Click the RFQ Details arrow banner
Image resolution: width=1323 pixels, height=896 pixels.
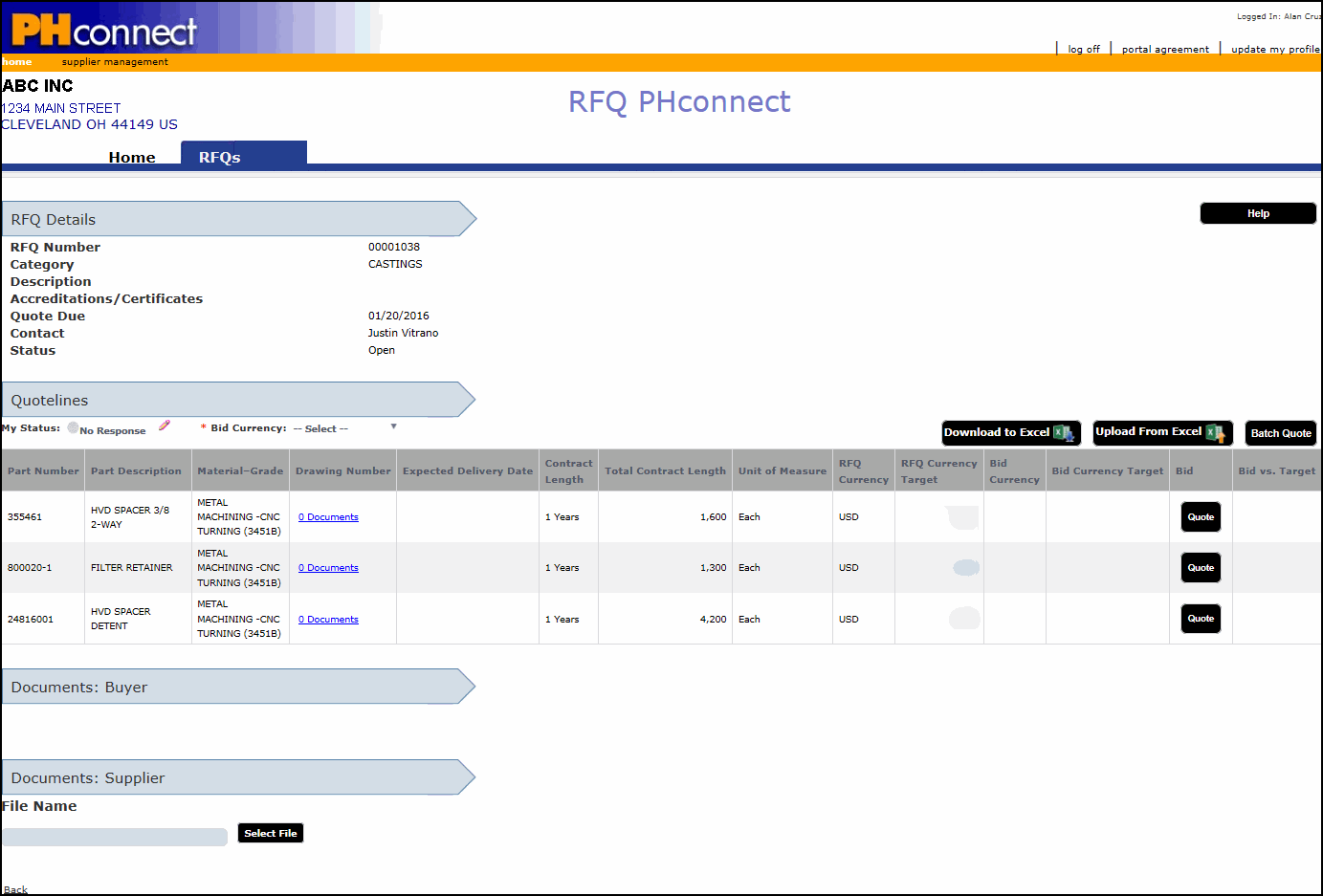pos(238,219)
